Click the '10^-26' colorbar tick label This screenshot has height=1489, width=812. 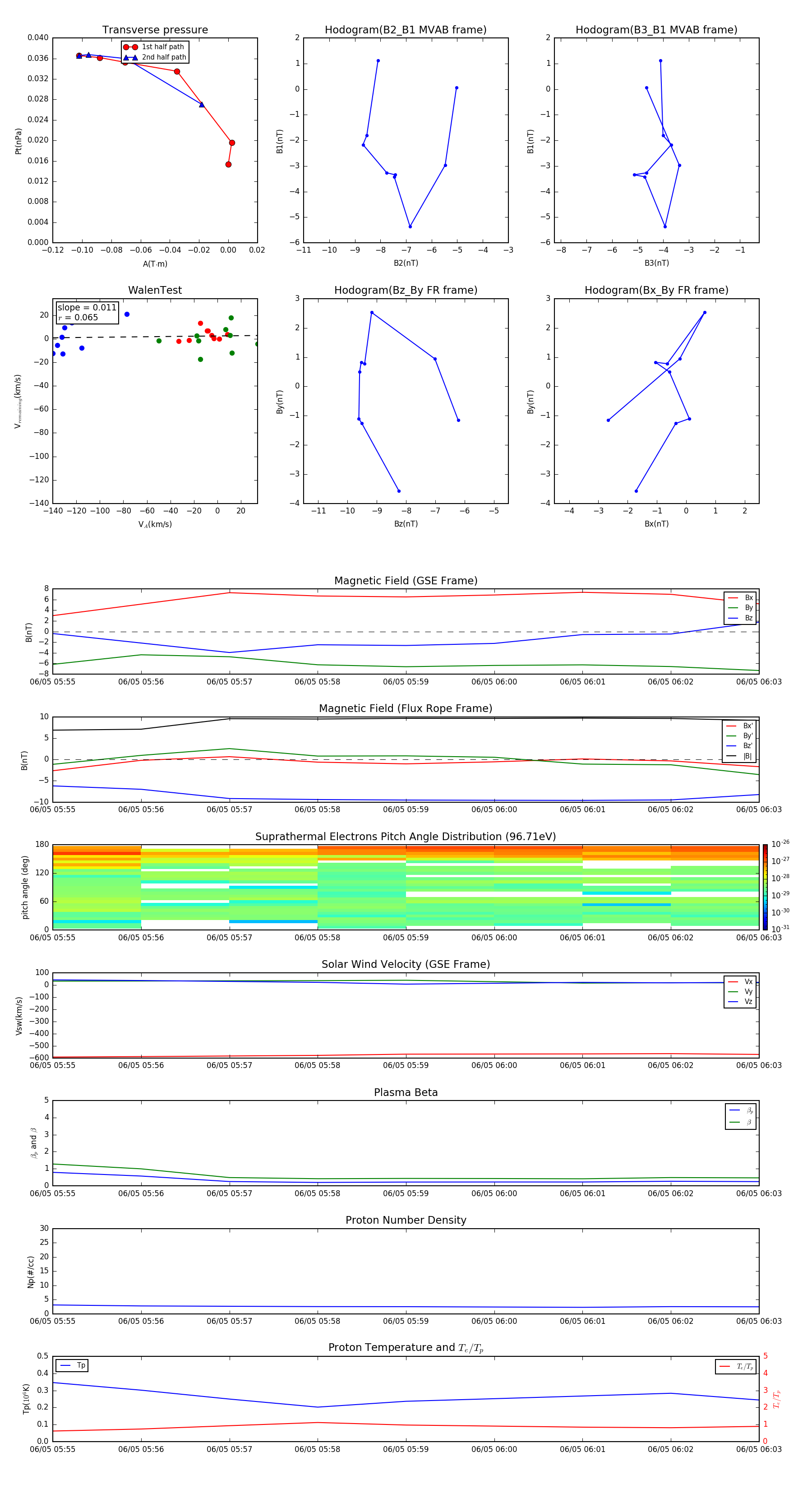click(780, 844)
